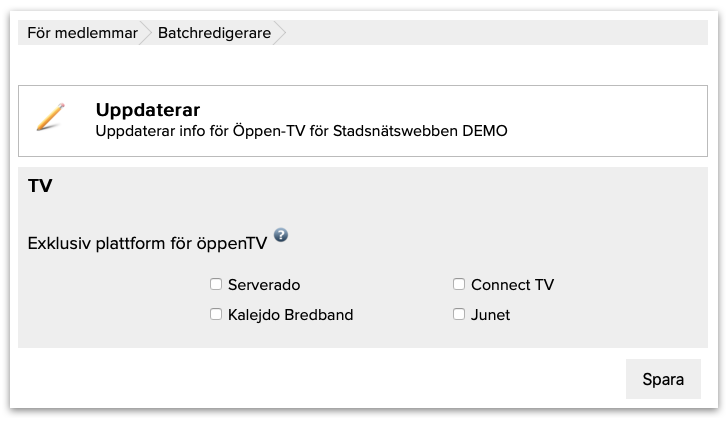728x421 pixels.
Task: Click the Serverado label text
Action: [x=264, y=285]
